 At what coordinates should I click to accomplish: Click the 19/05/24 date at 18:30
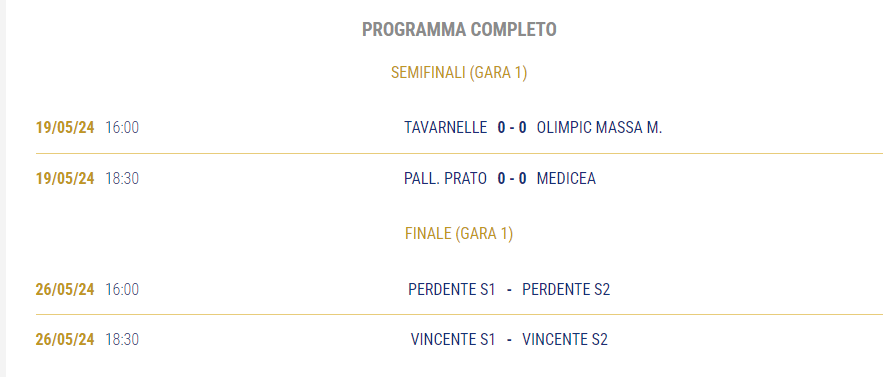tap(65, 179)
